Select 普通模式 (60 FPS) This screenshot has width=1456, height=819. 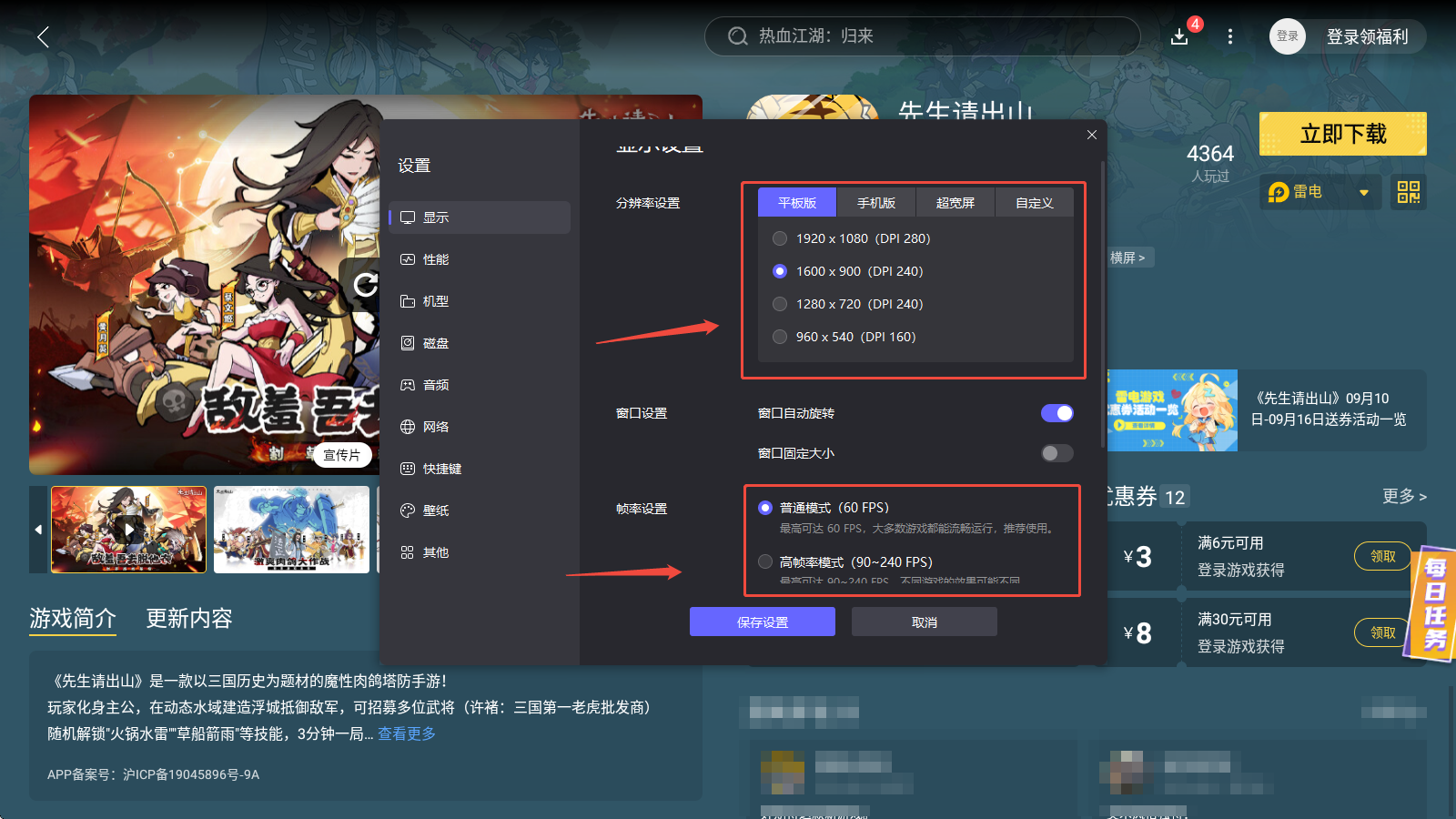tap(765, 508)
